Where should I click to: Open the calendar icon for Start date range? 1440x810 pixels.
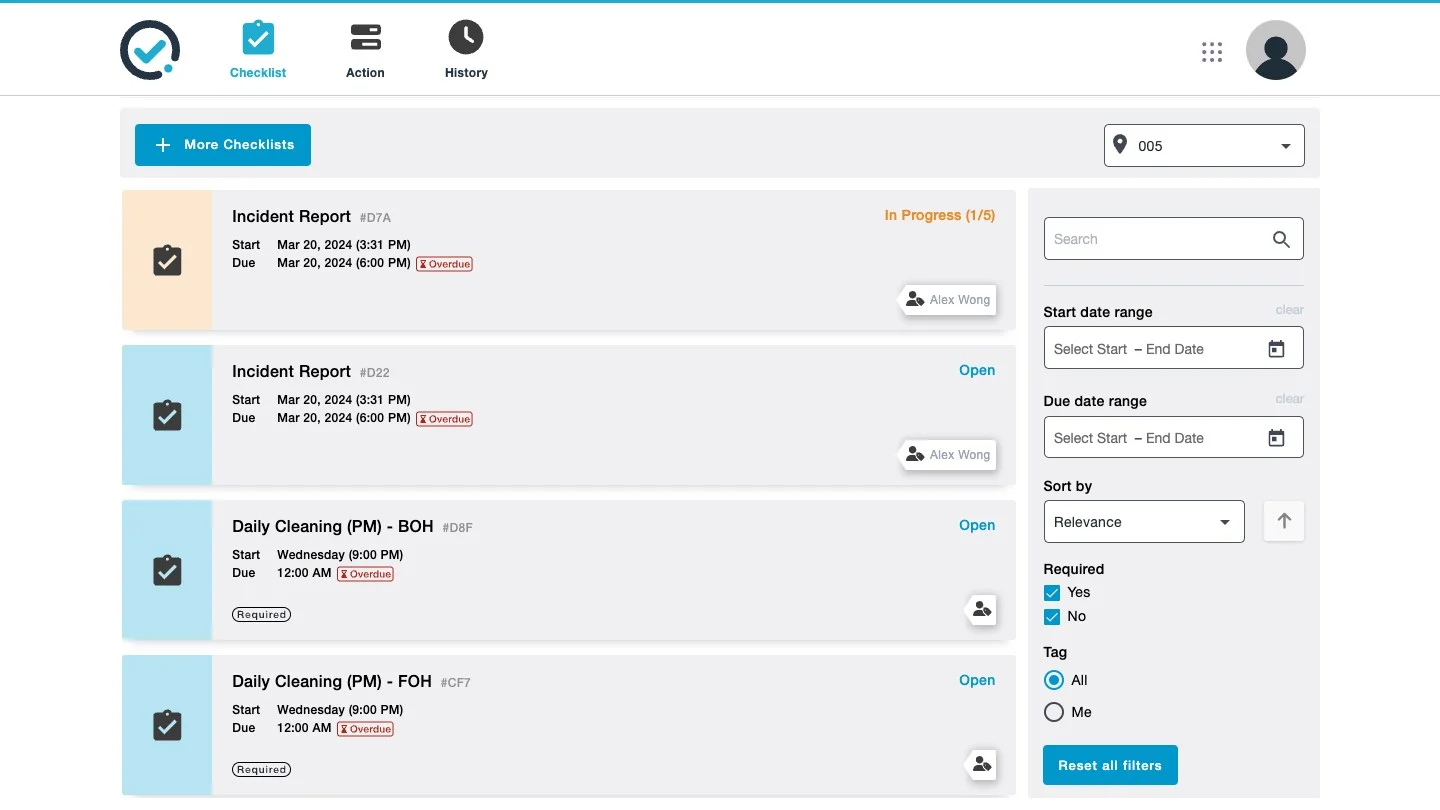point(1276,348)
